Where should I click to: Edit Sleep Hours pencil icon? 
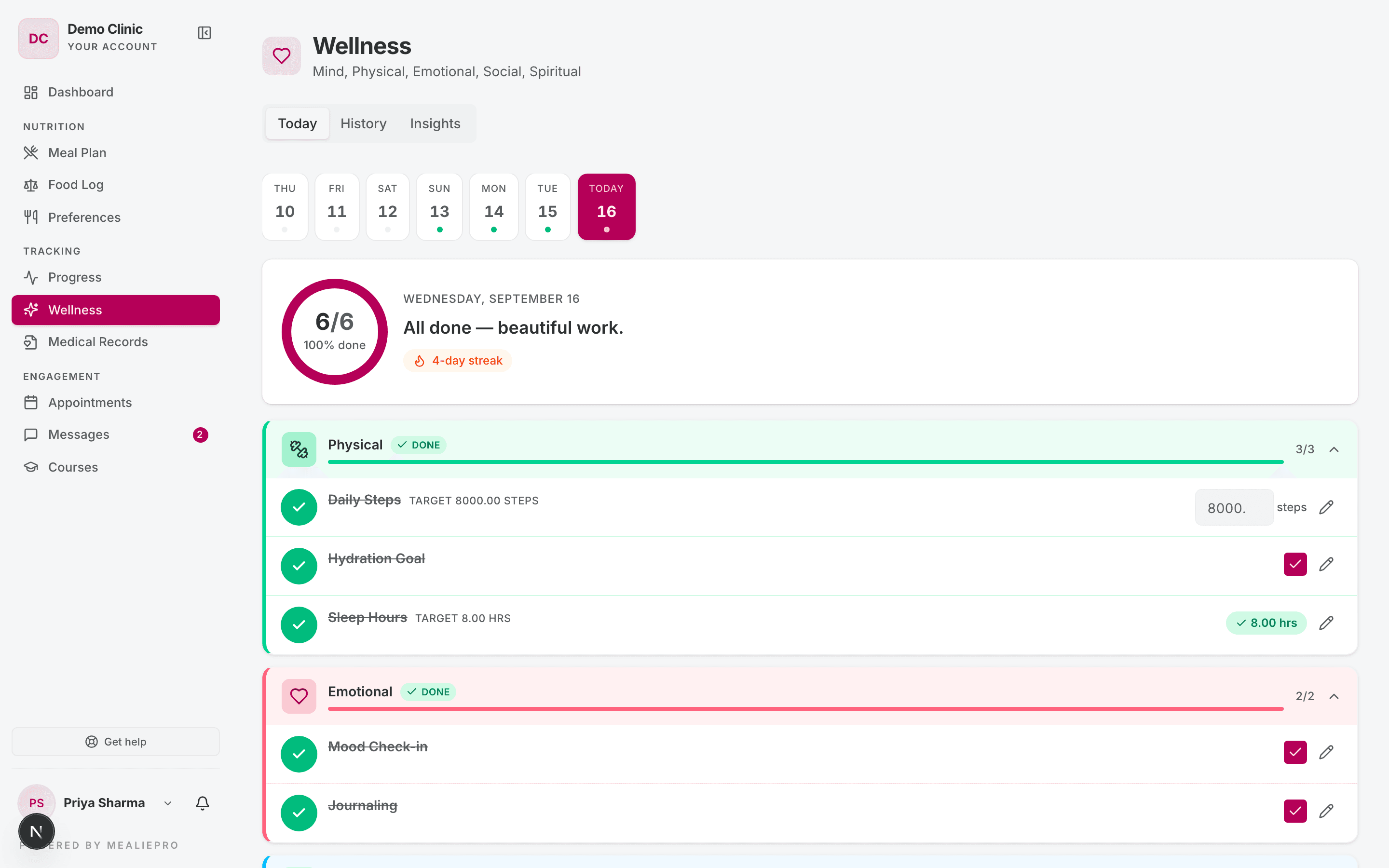1326,623
